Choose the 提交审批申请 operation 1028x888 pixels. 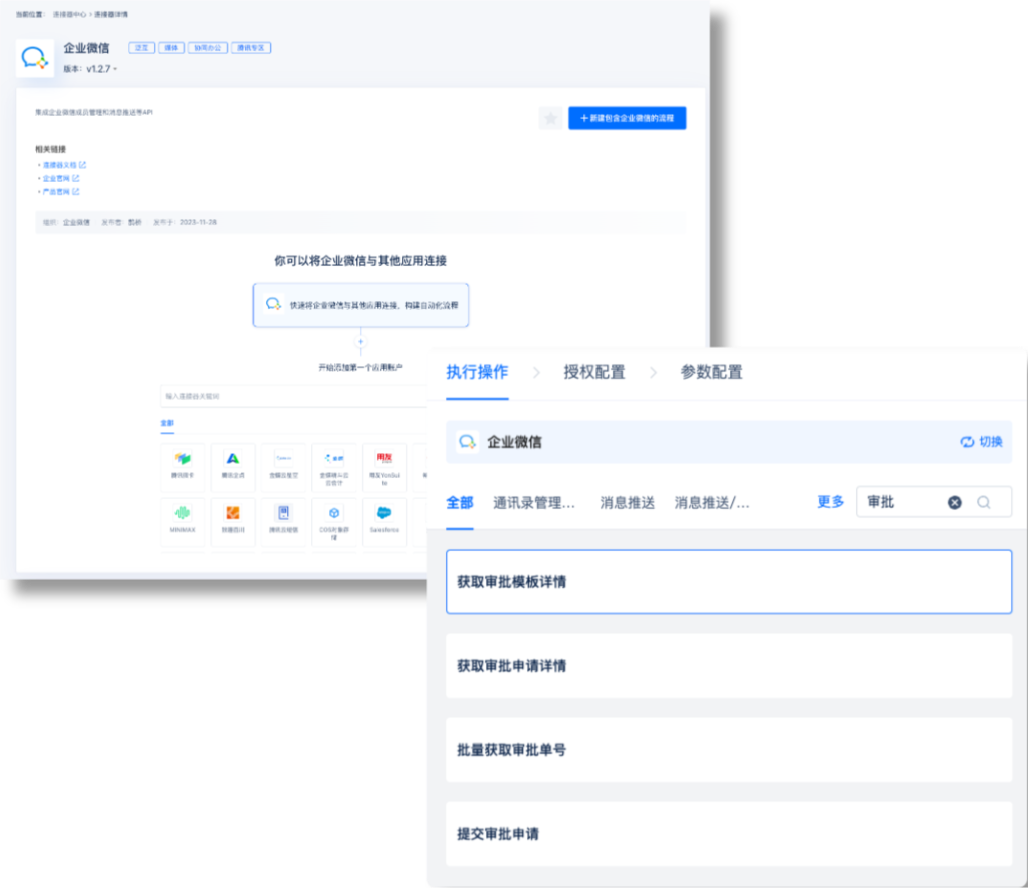pyautogui.click(x=729, y=834)
